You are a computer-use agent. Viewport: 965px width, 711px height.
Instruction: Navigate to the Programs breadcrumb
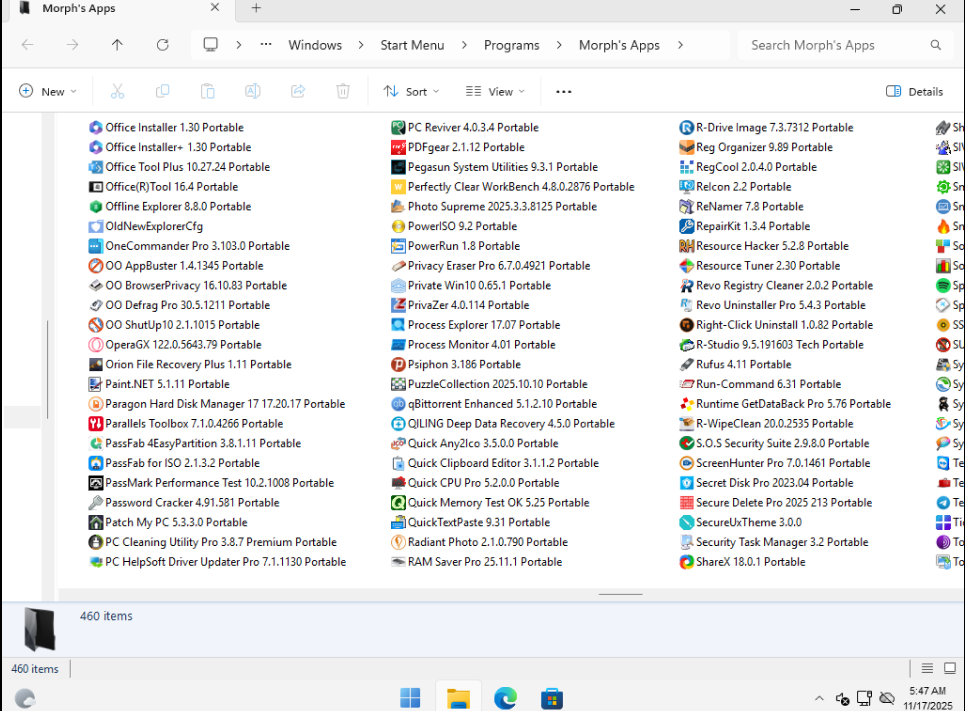click(511, 45)
